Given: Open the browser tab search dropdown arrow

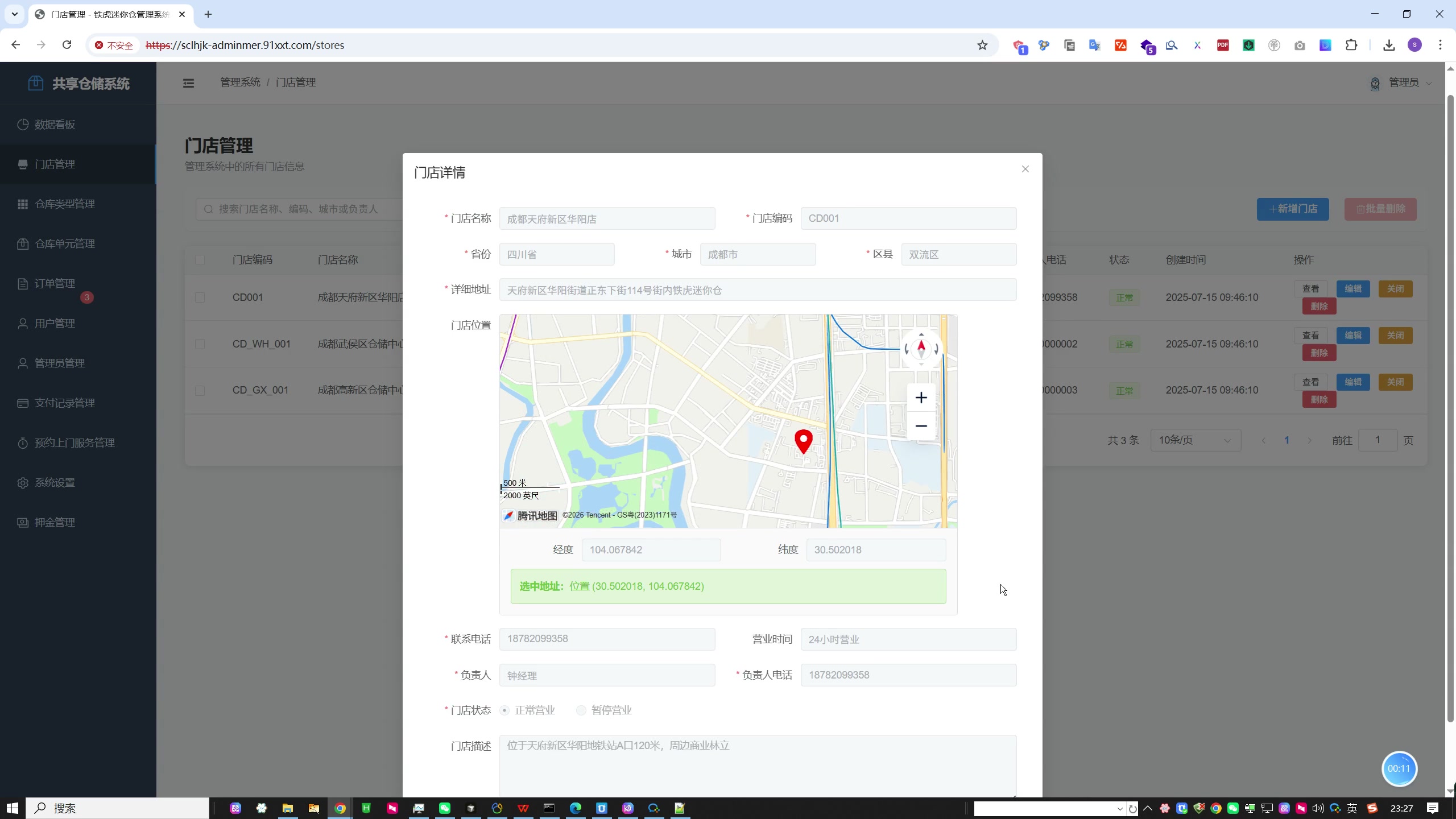Looking at the screenshot, I should [x=15, y=14].
